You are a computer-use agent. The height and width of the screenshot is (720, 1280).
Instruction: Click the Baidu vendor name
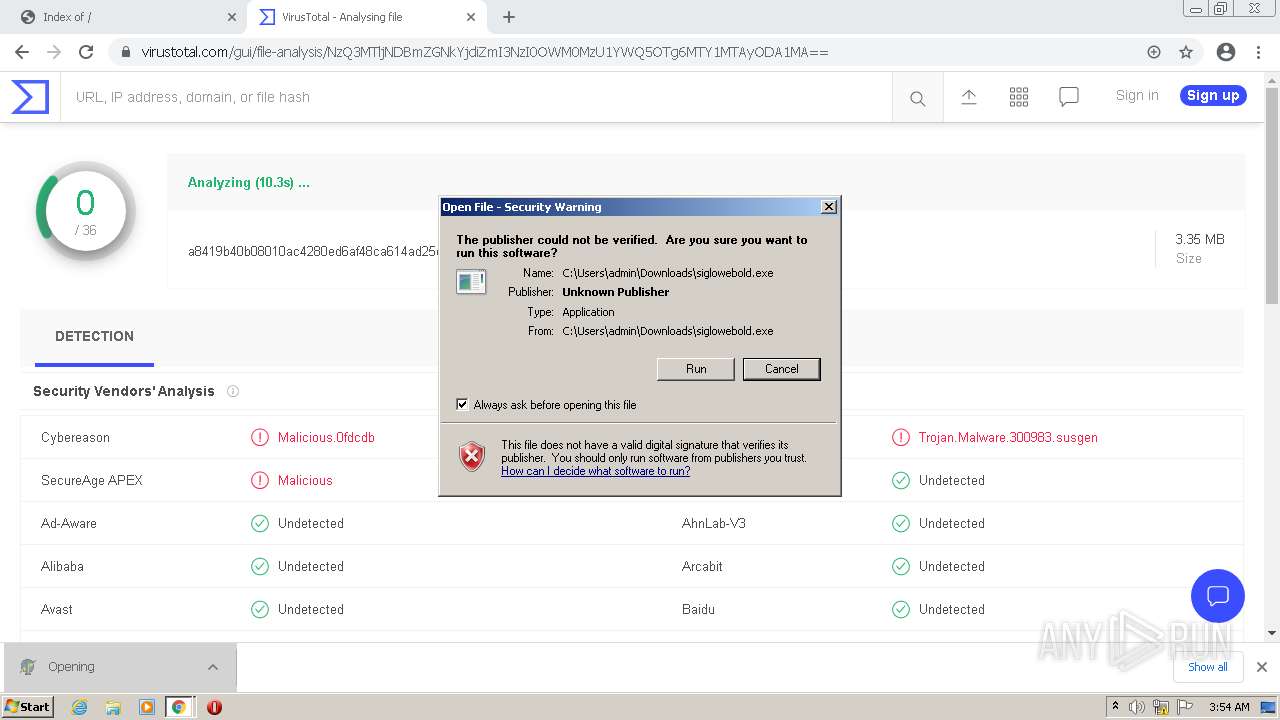[x=698, y=609]
